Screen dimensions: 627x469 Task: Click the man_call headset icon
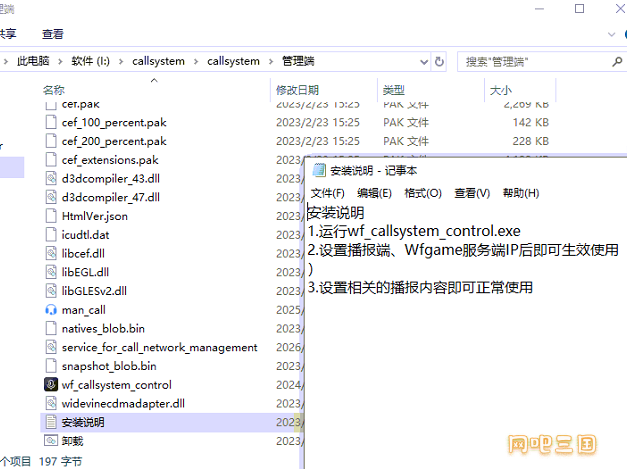coord(51,310)
